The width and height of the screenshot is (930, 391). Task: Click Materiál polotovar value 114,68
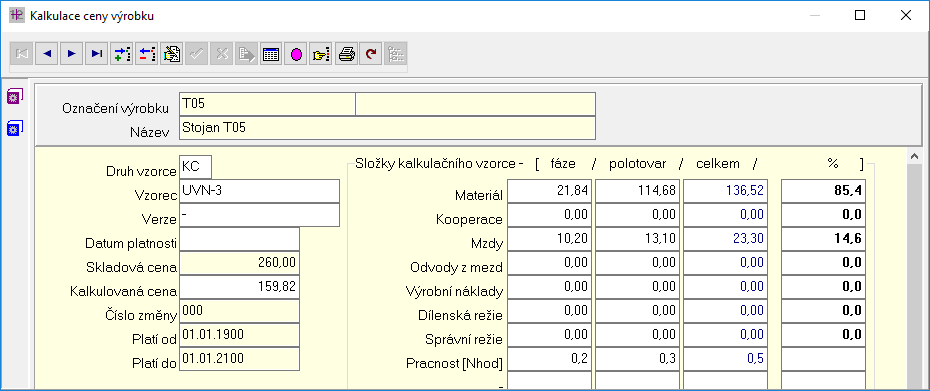click(x=638, y=191)
